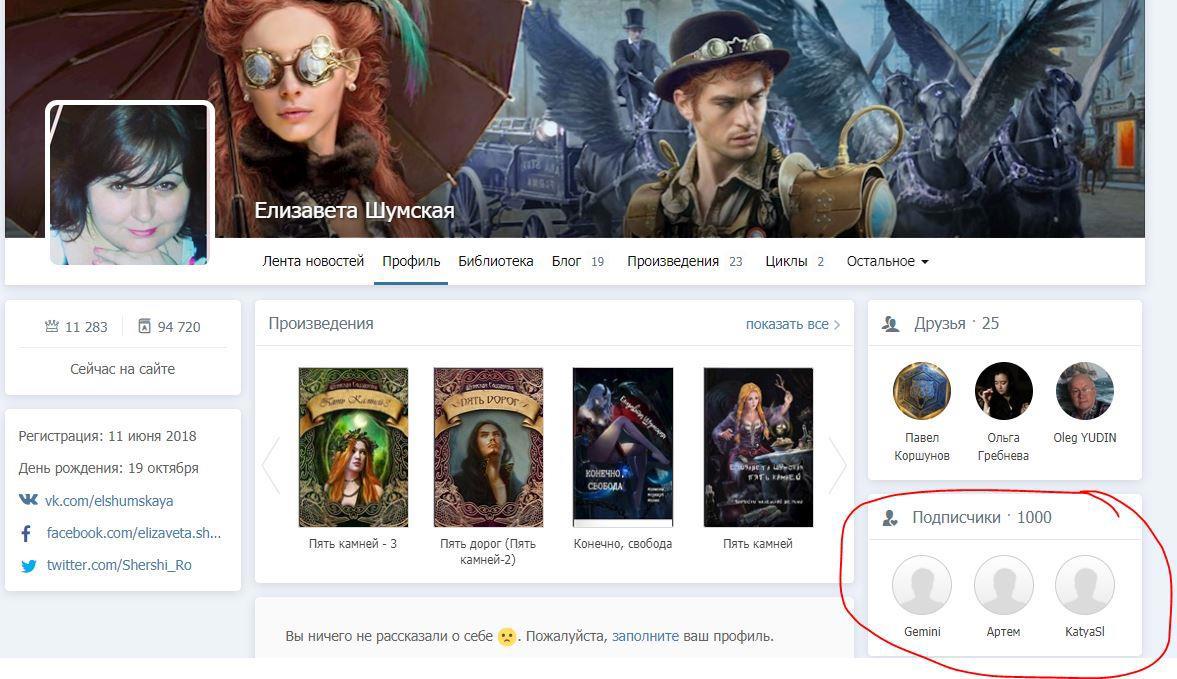Click the crown rating icon
The width and height of the screenshot is (1177, 679).
tap(52, 327)
